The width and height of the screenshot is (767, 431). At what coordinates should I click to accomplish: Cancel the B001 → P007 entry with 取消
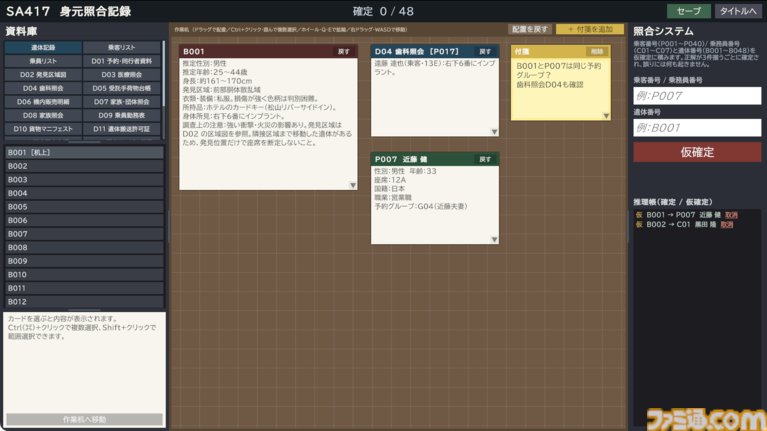[731, 215]
